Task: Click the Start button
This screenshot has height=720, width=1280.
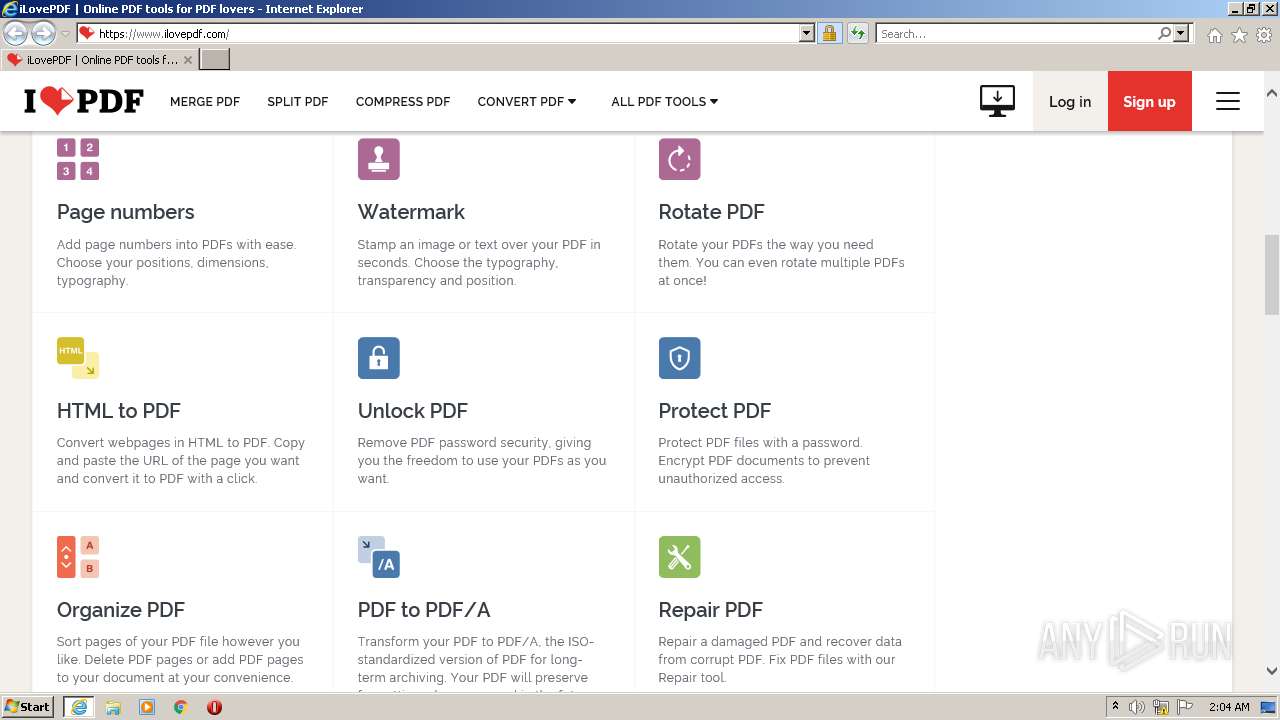Action: coord(28,707)
